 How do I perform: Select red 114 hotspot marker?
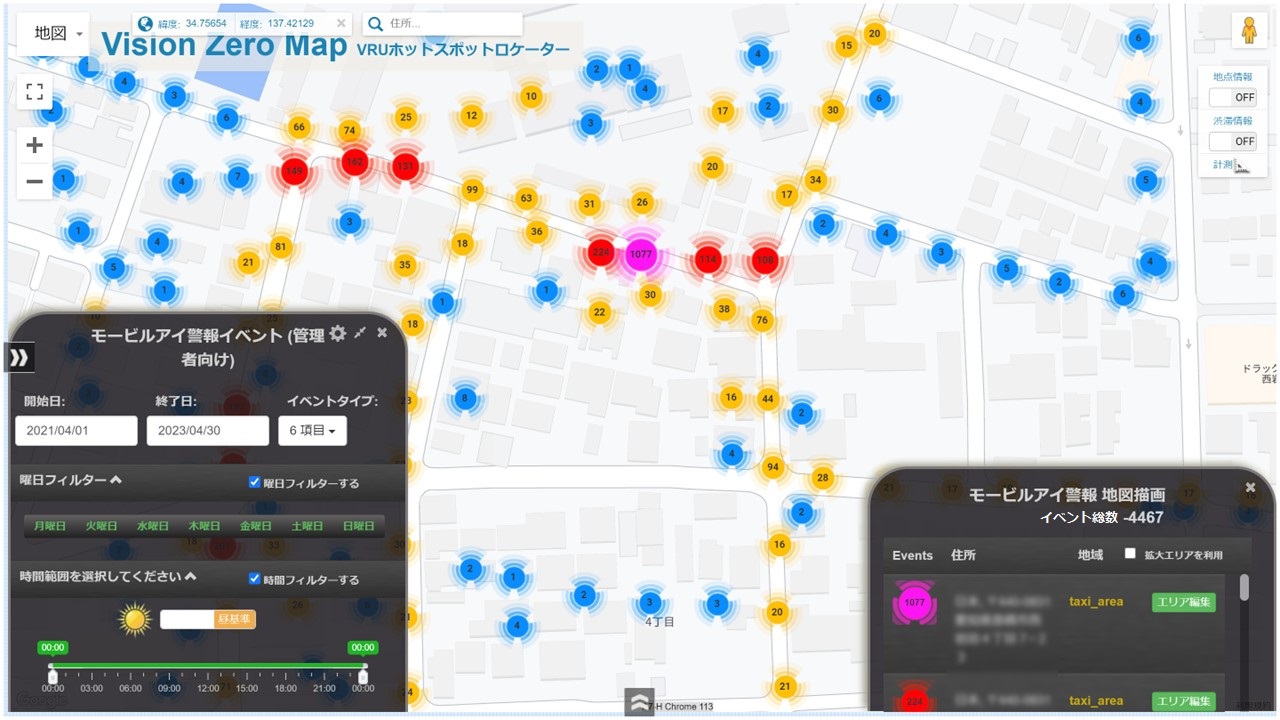[708, 259]
